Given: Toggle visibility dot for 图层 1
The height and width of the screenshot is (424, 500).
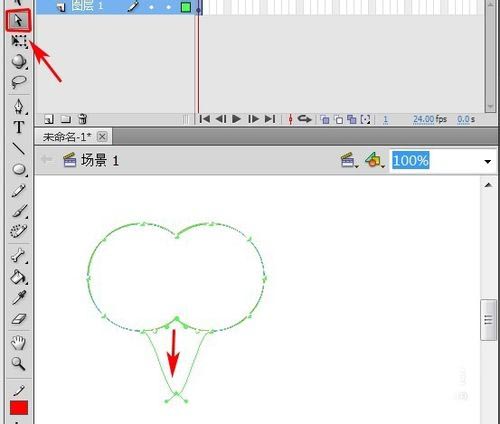Looking at the screenshot, I should click(x=152, y=7).
